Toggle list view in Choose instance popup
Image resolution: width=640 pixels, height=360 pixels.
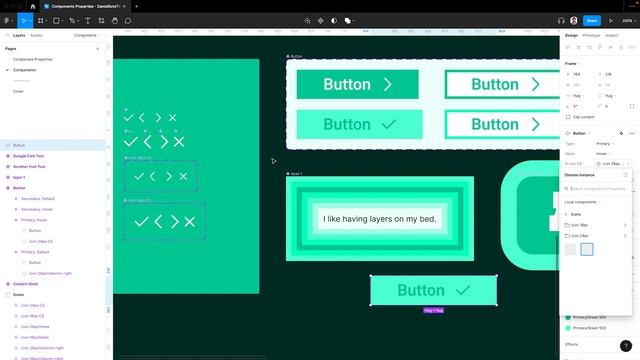(x=625, y=175)
